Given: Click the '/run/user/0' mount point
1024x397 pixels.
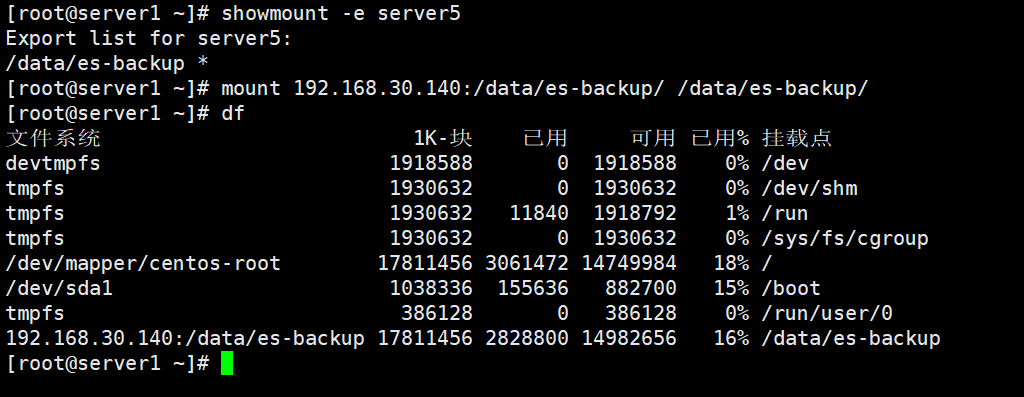Looking at the screenshot, I should pyautogui.click(x=827, y=314).
